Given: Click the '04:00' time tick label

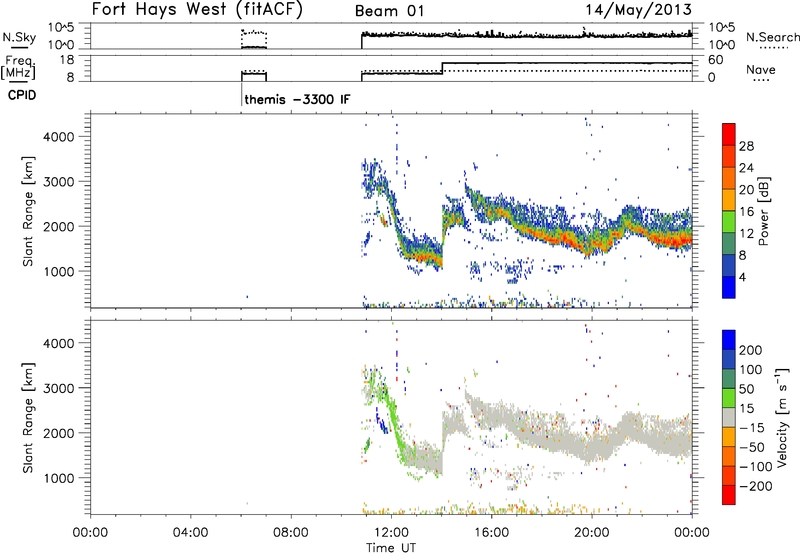Looking at the screenshot, I should pyautogui.click(x=190, y=533).
